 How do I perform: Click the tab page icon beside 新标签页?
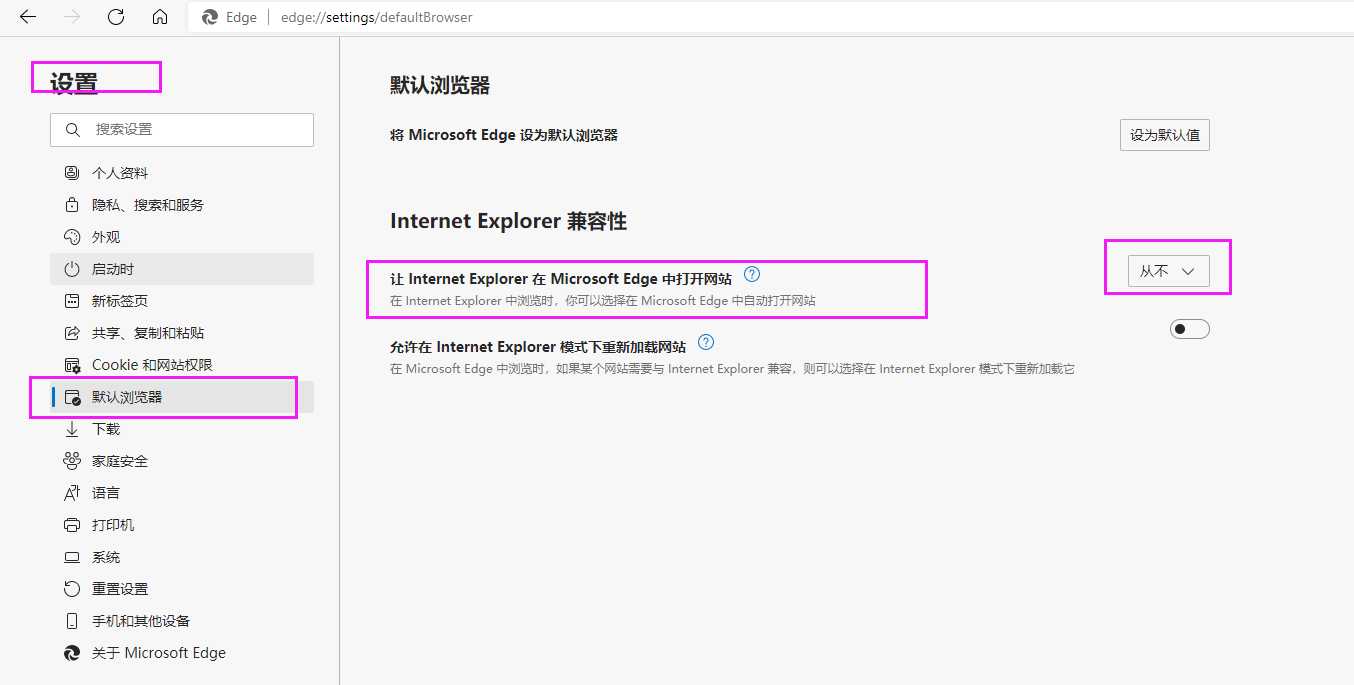coord(72,301)
